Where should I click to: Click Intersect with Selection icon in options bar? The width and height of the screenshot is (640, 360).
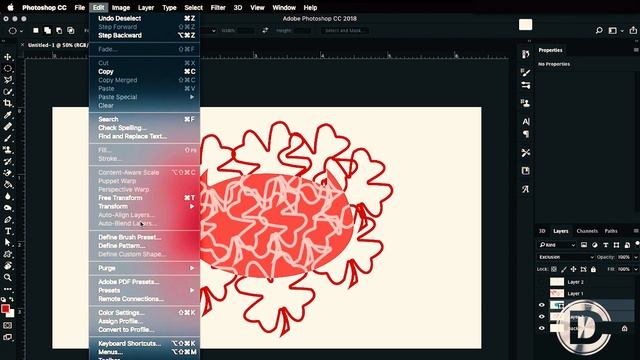pos(71,31)
